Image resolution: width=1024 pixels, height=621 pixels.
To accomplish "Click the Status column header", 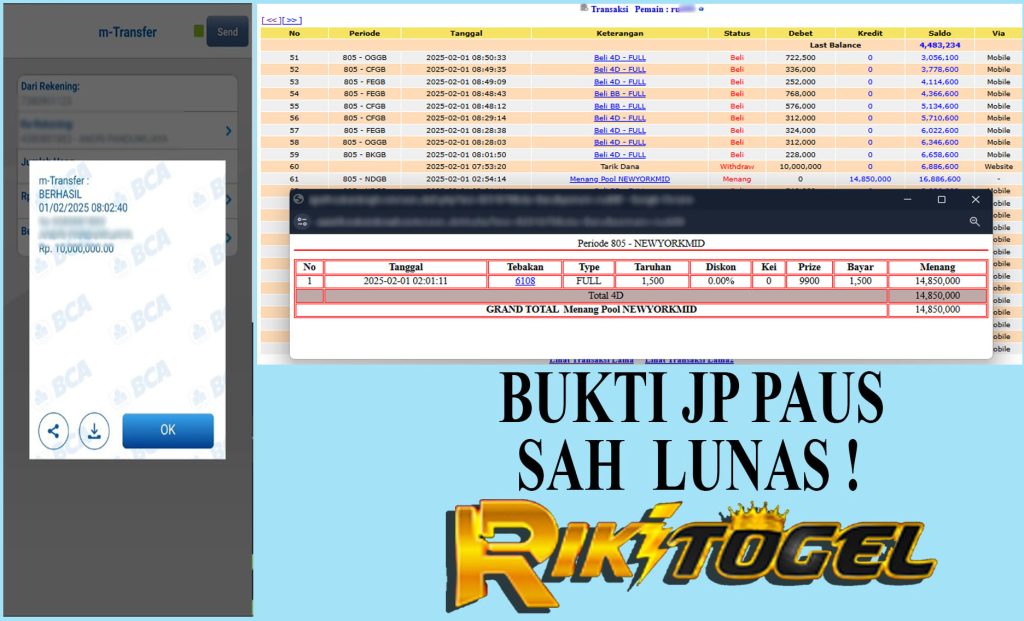I will (737, 33).
